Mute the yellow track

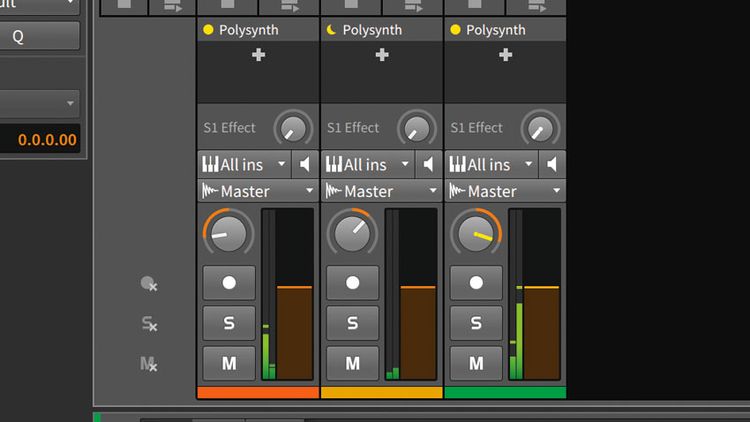point(353,363)
